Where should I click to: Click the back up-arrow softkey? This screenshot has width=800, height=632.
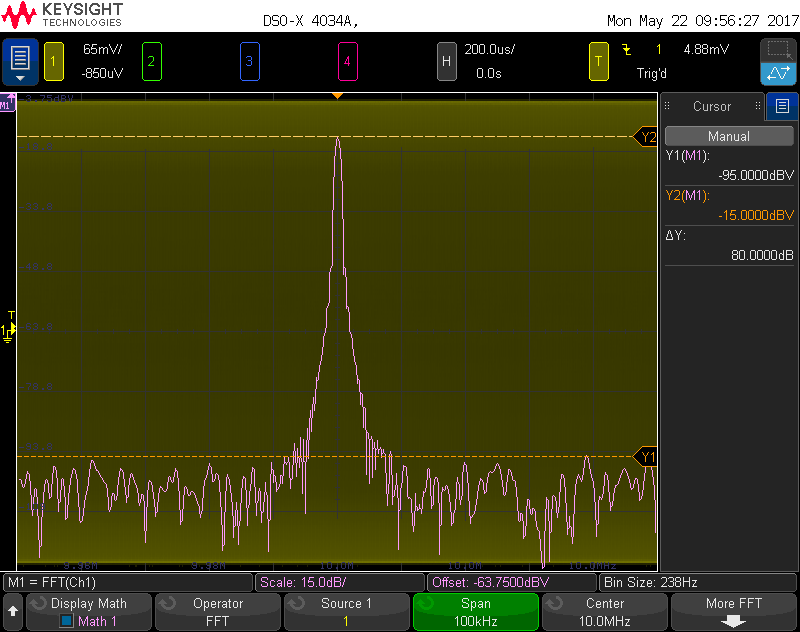tap(13, 611)
